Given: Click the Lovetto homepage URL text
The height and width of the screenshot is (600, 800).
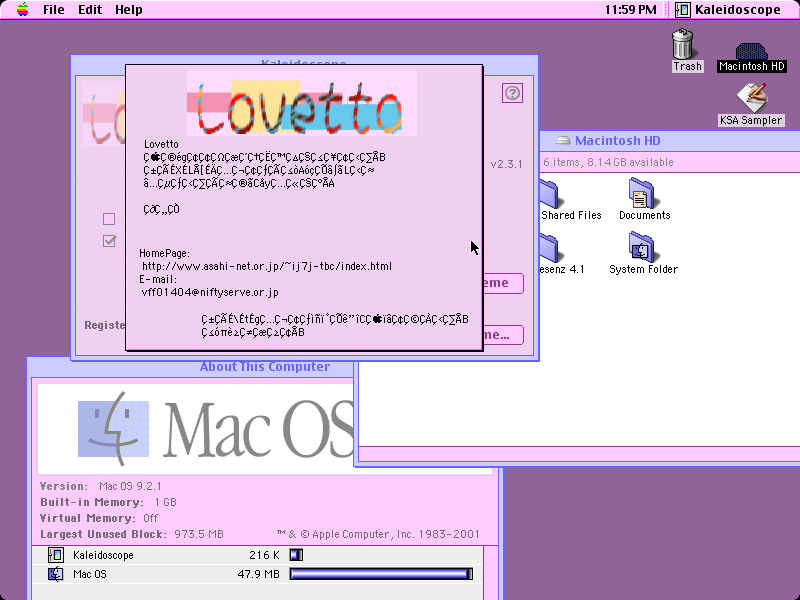Looking at the screenshot, I should [267, 266].
